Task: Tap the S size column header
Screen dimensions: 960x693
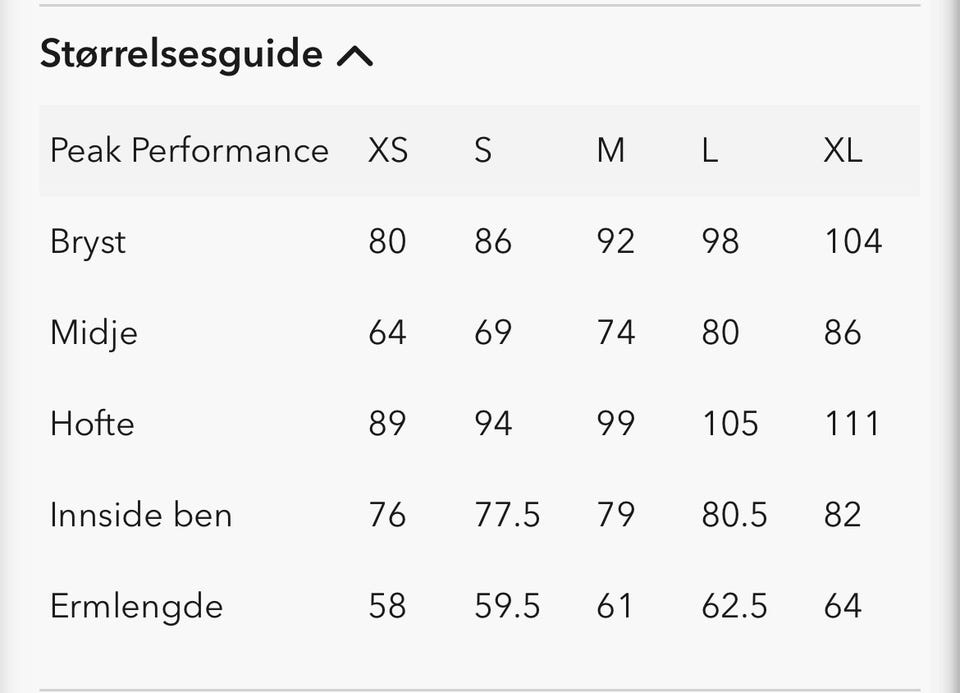Action: 483,150
